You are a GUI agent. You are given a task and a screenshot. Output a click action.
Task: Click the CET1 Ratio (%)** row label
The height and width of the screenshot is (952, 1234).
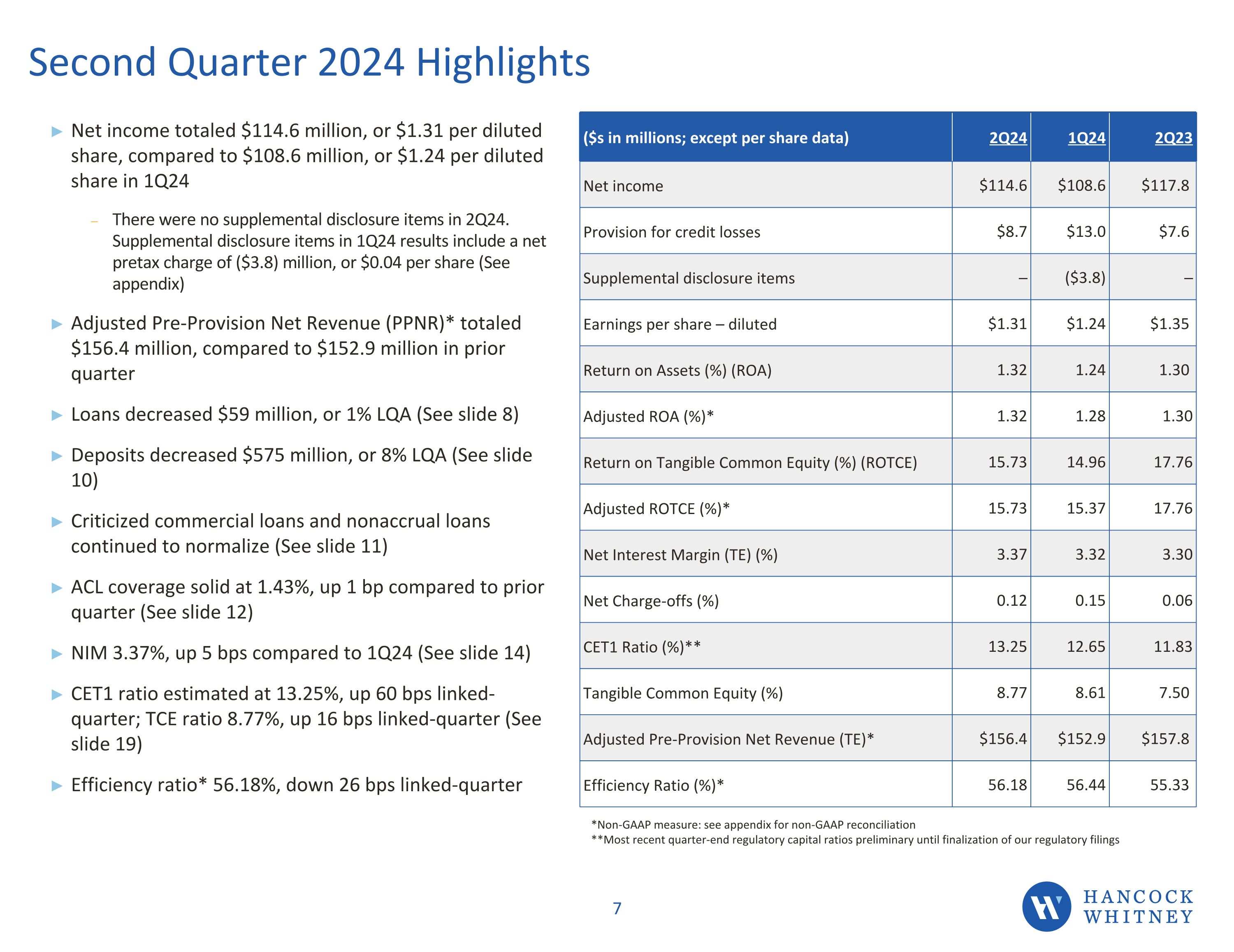pos(641,647)
